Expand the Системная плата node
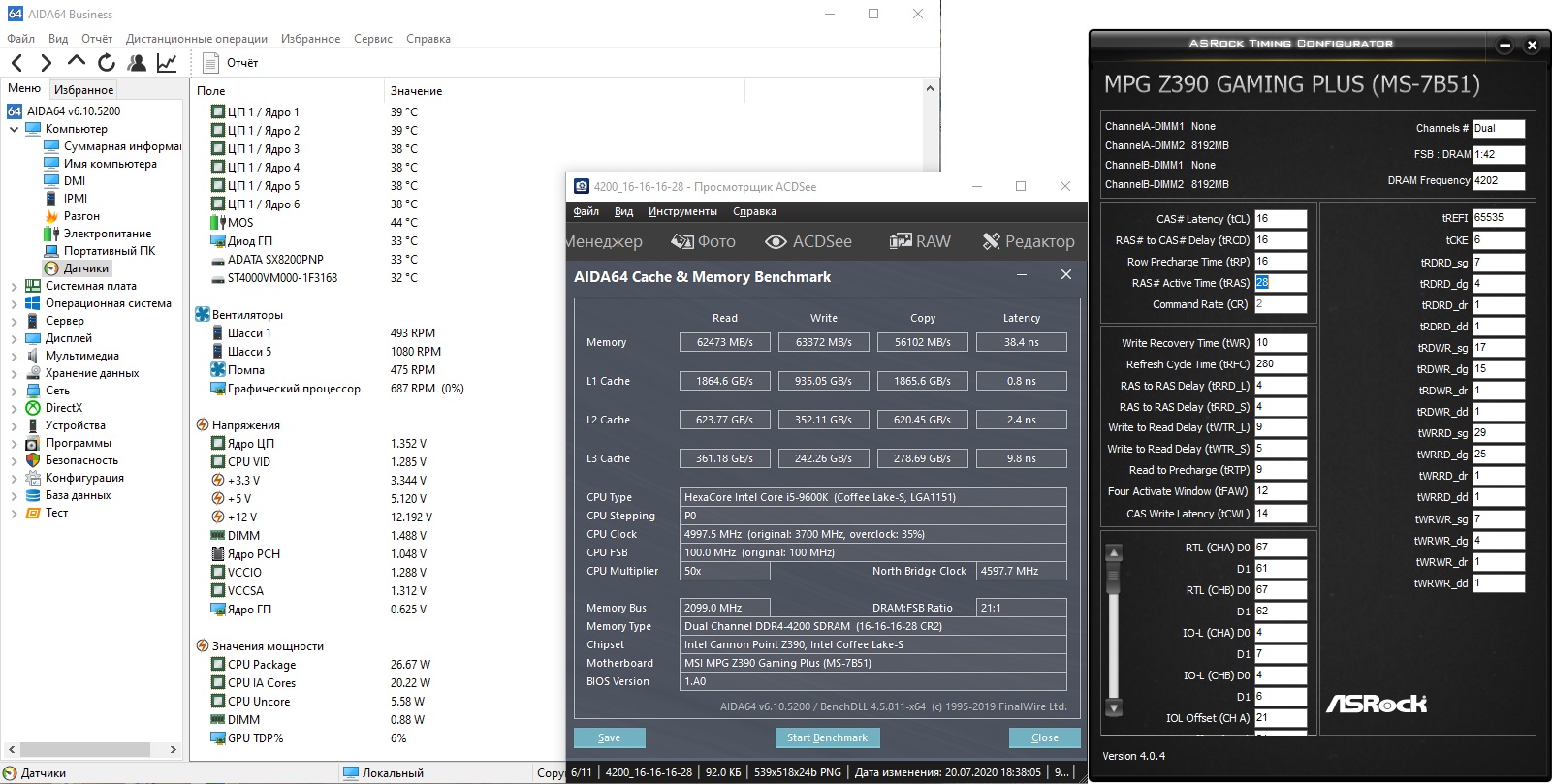1552x784 pixels. coord(14,286)
